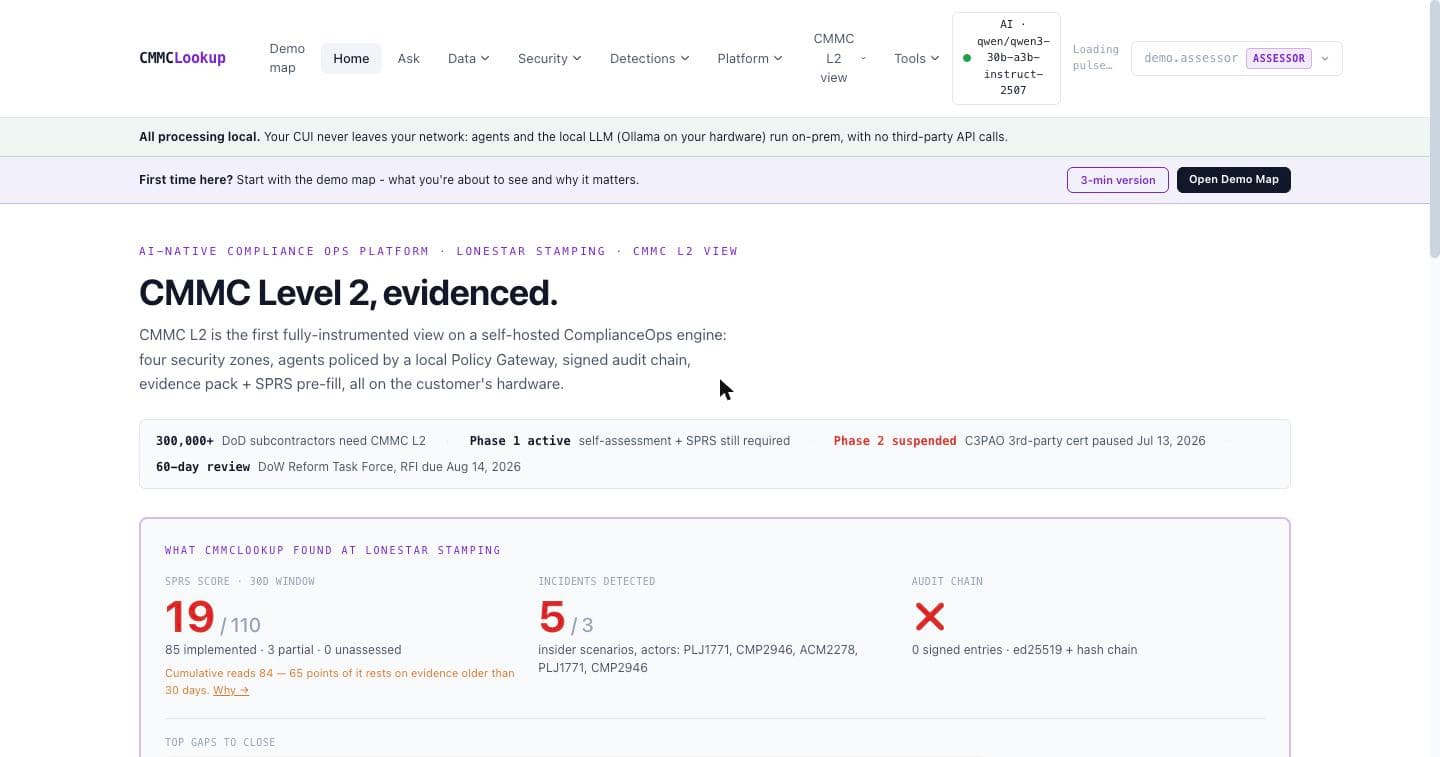Screen dimensions: 1440x757
Task: Follow the Why → link
Action: [x=231, y=690]
